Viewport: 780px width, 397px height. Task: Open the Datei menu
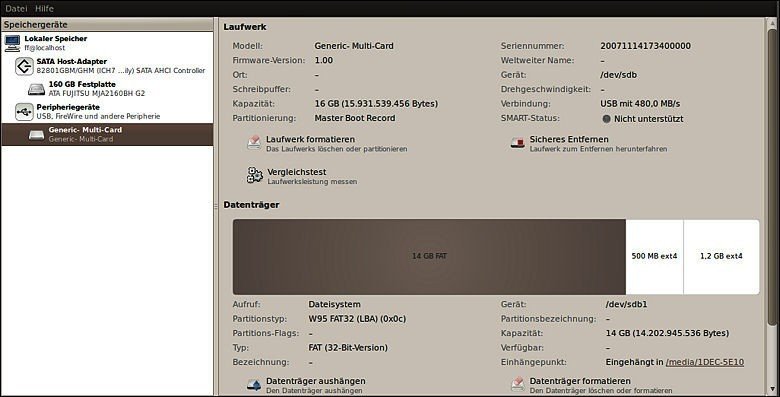(16, 8)
